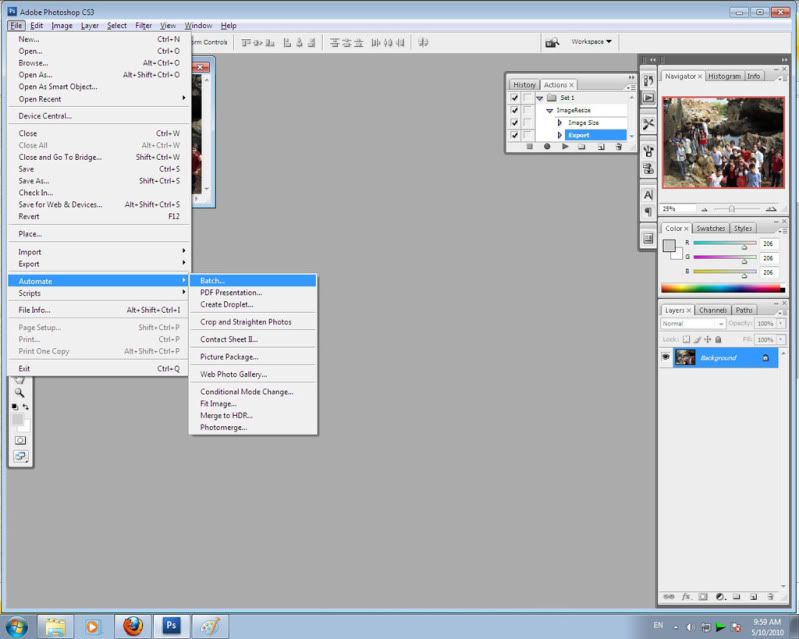Open the Character dock icon
Screen dimensions: 799x639
648,195
